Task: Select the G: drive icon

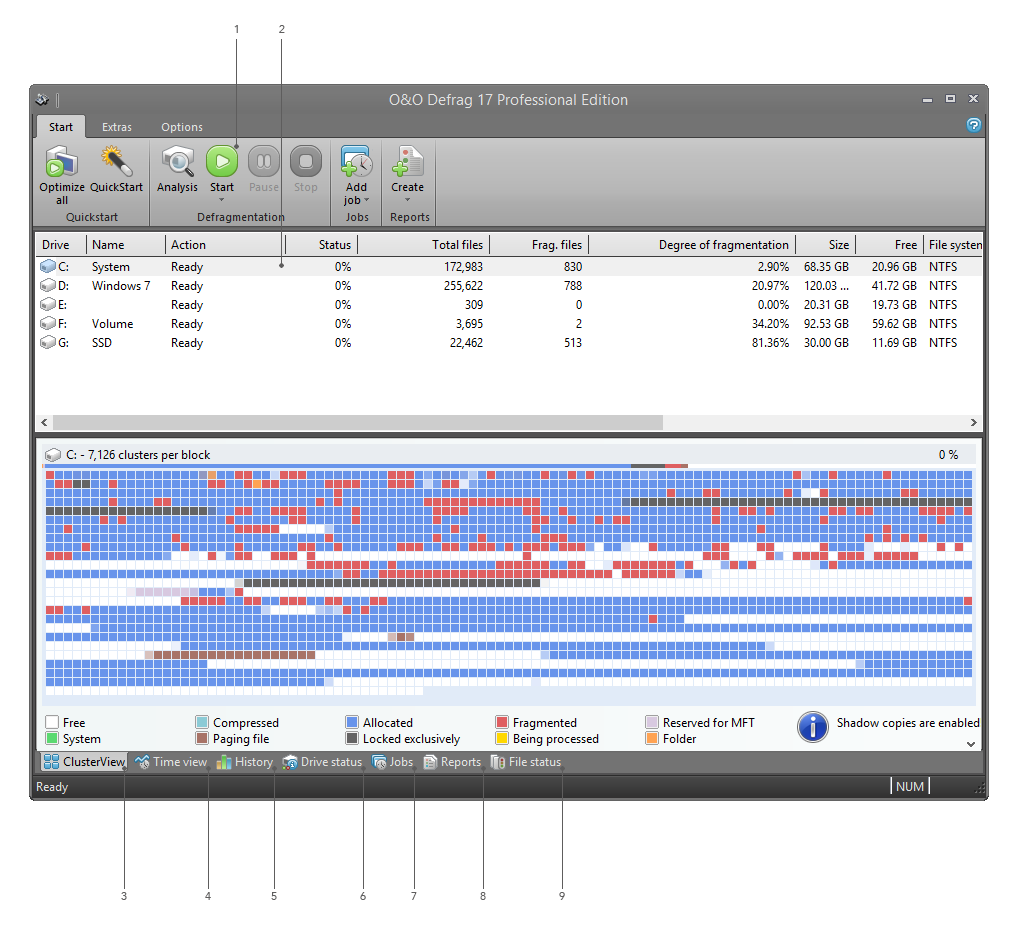Action: [x=47, y=342]
